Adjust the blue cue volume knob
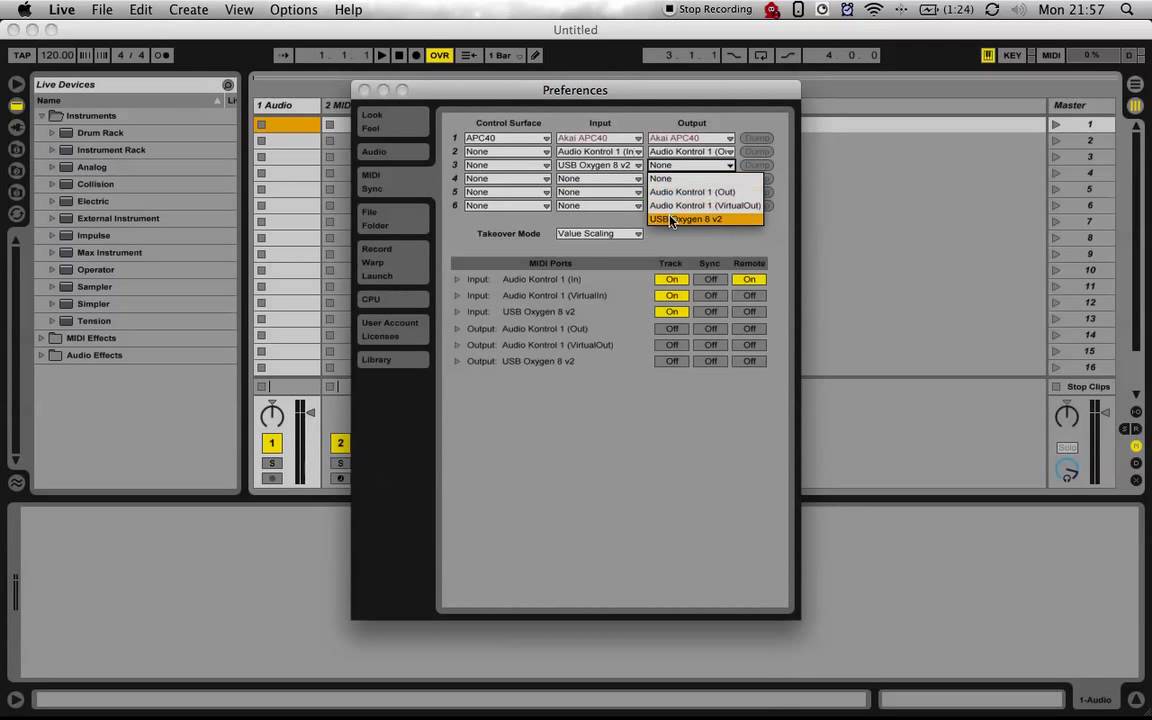This screenshot has width=1152, height=720. [1067, 470]
